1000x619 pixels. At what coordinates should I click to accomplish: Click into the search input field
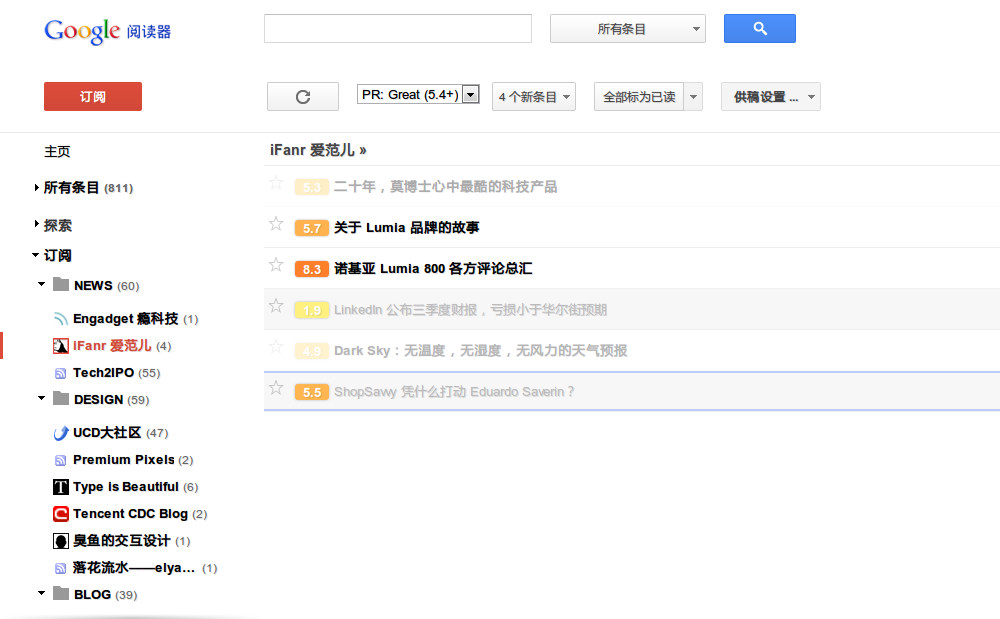tap(398, 29)
